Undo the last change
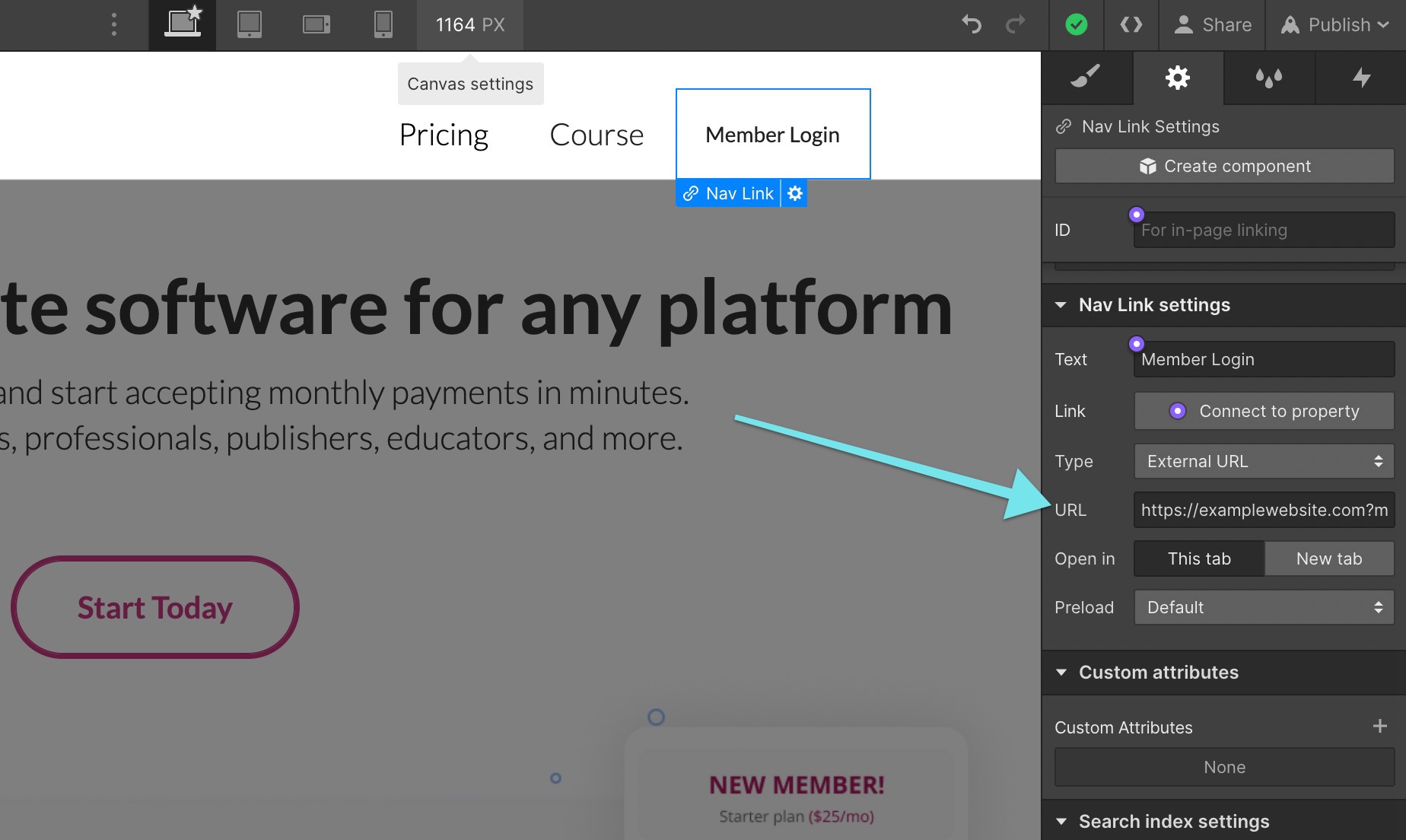Image resolution: width=1406 pixels, height=840 pixels. pos(972,25)
